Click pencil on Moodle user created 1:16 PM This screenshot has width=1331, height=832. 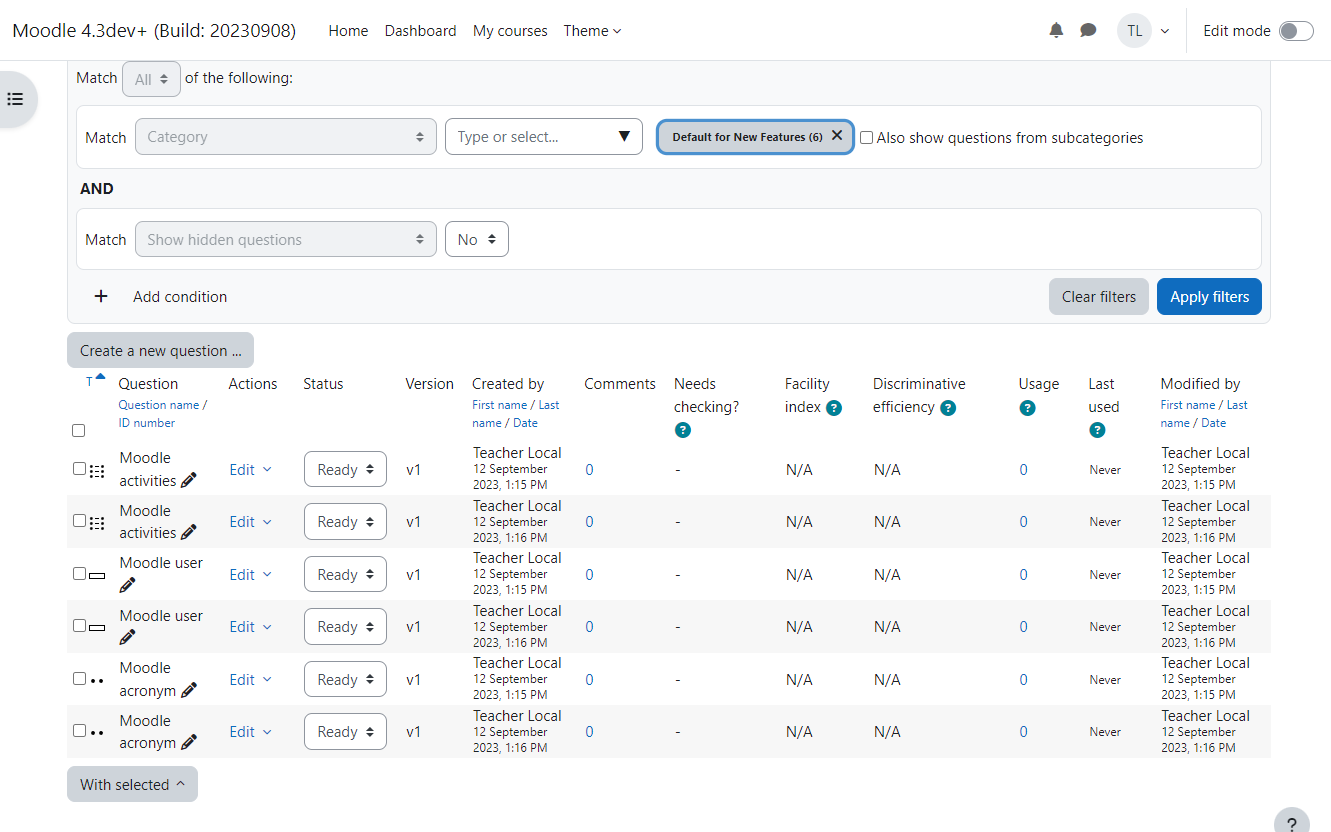[x=127, y=638]
